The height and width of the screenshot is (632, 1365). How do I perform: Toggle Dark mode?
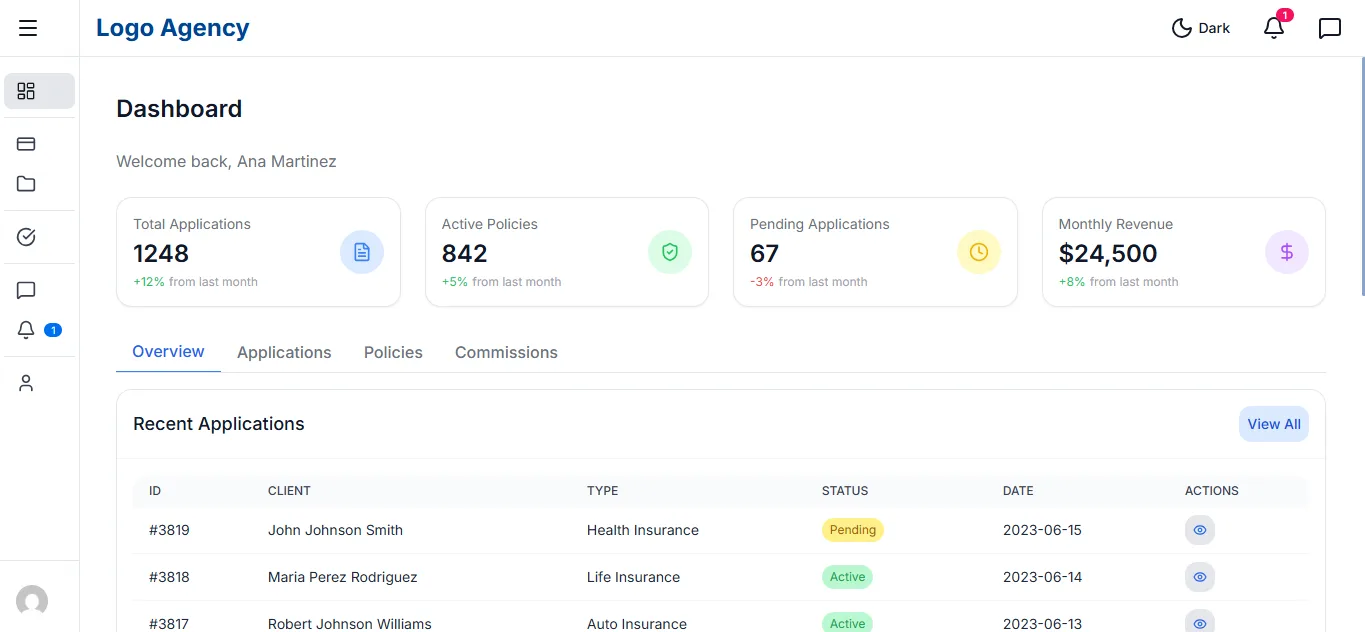tap(1201, 28)
